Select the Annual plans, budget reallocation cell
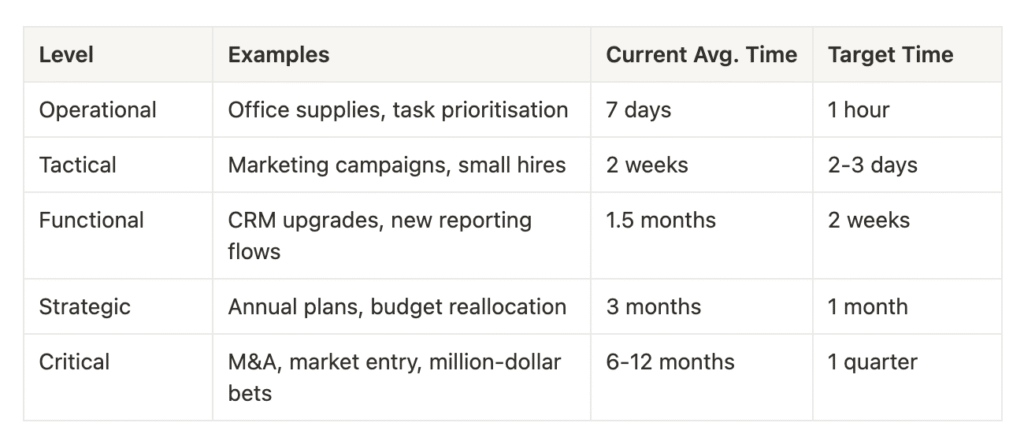Viewport: 1024px width, 445px height. click(x=402, y=306)
